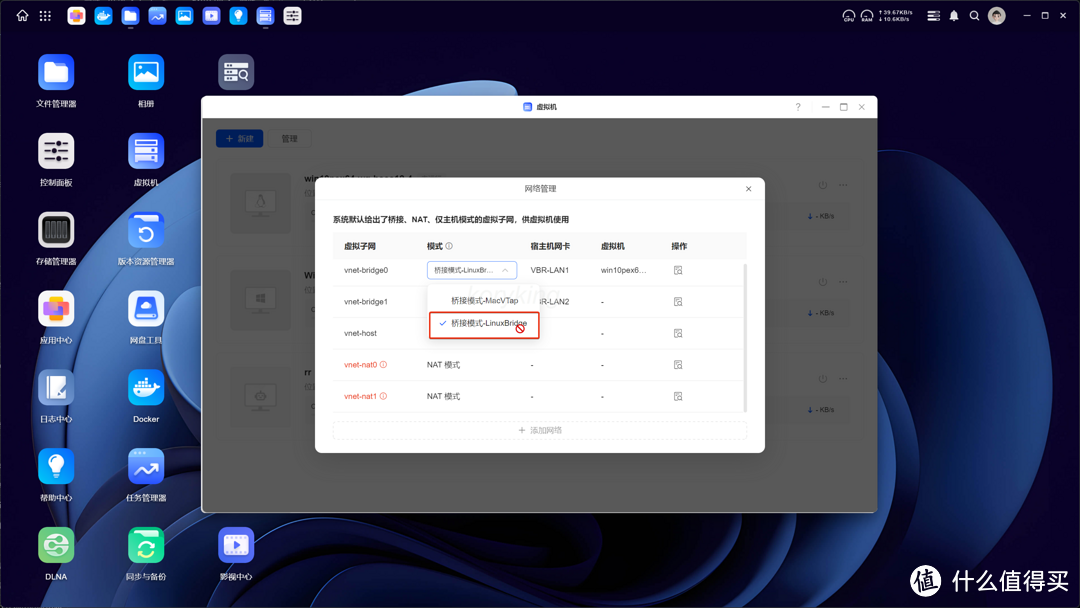
Task: Click the edit icon for vnet-host network
Action: [678, 333]
